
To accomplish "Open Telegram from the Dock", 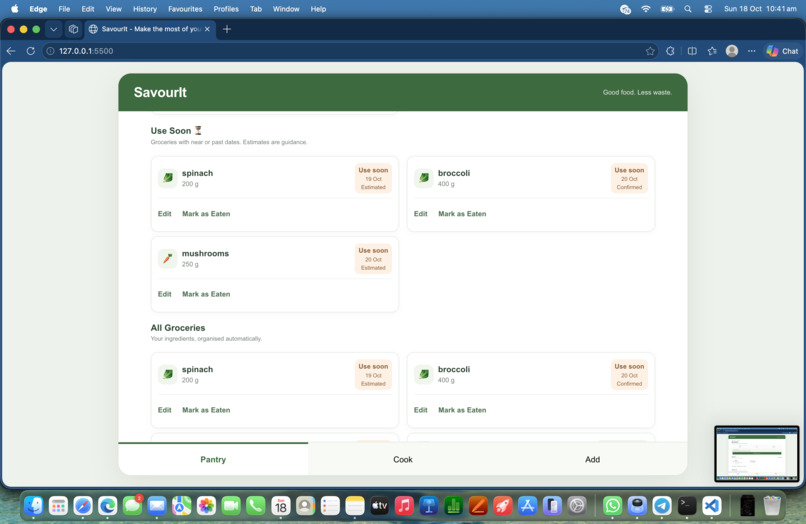I will pos(662,506).
